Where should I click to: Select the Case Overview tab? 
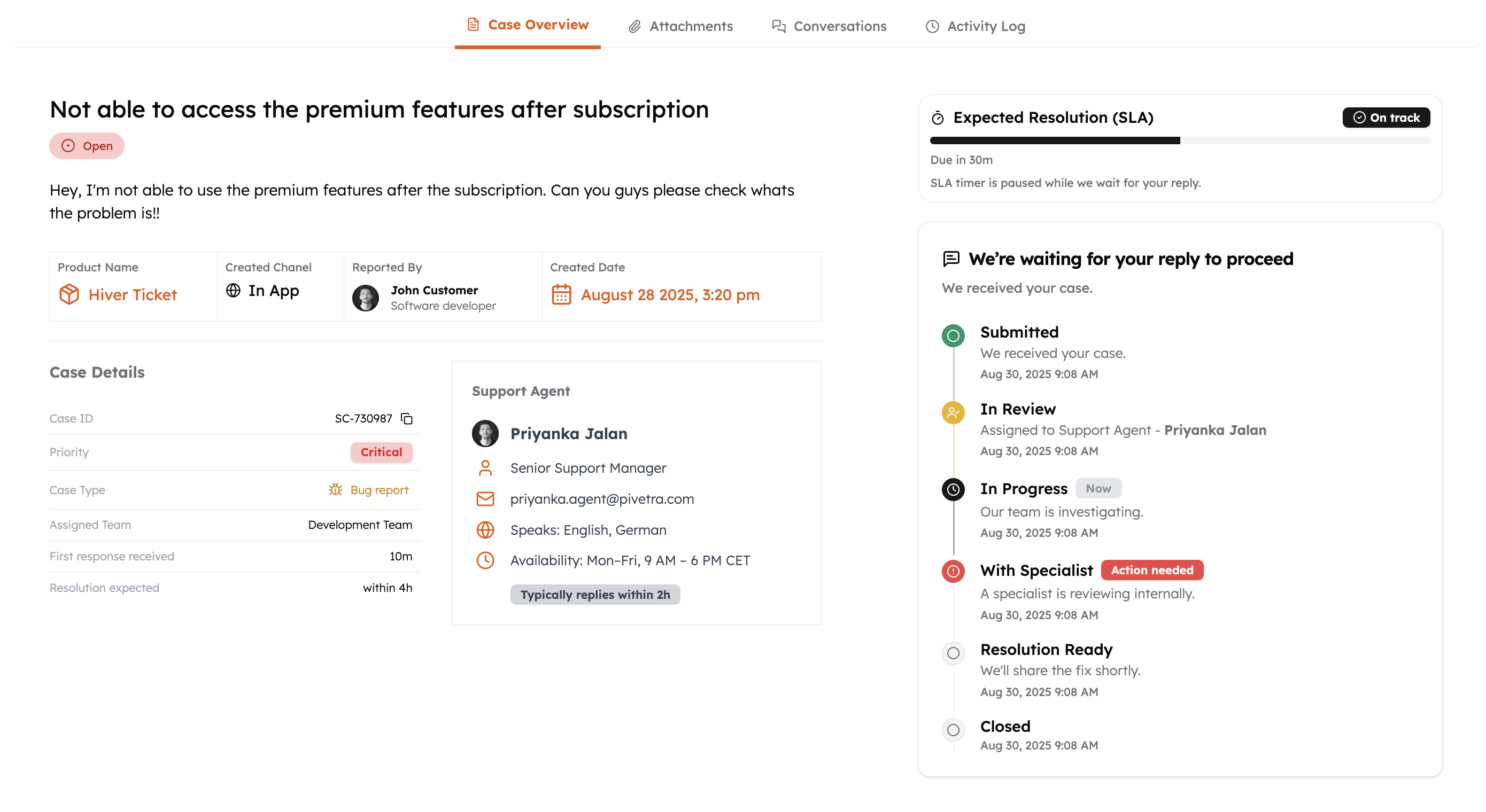528,25
